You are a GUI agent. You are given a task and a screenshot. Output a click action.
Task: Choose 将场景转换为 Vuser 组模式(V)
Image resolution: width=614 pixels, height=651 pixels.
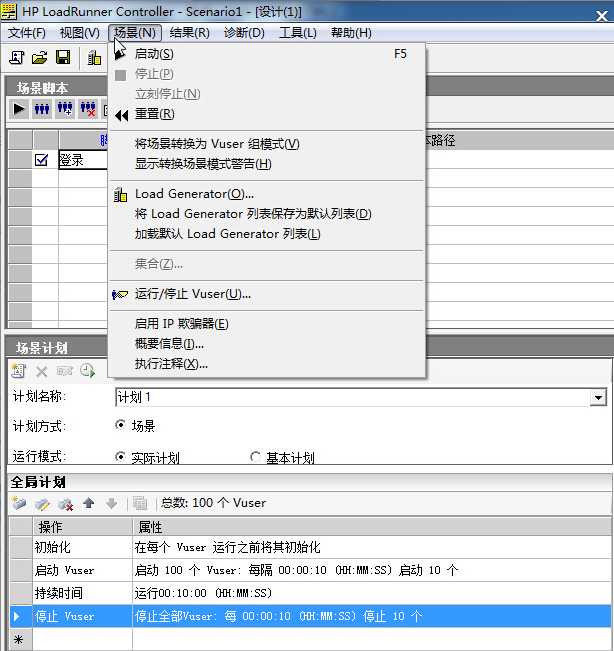tap(267, 144)
